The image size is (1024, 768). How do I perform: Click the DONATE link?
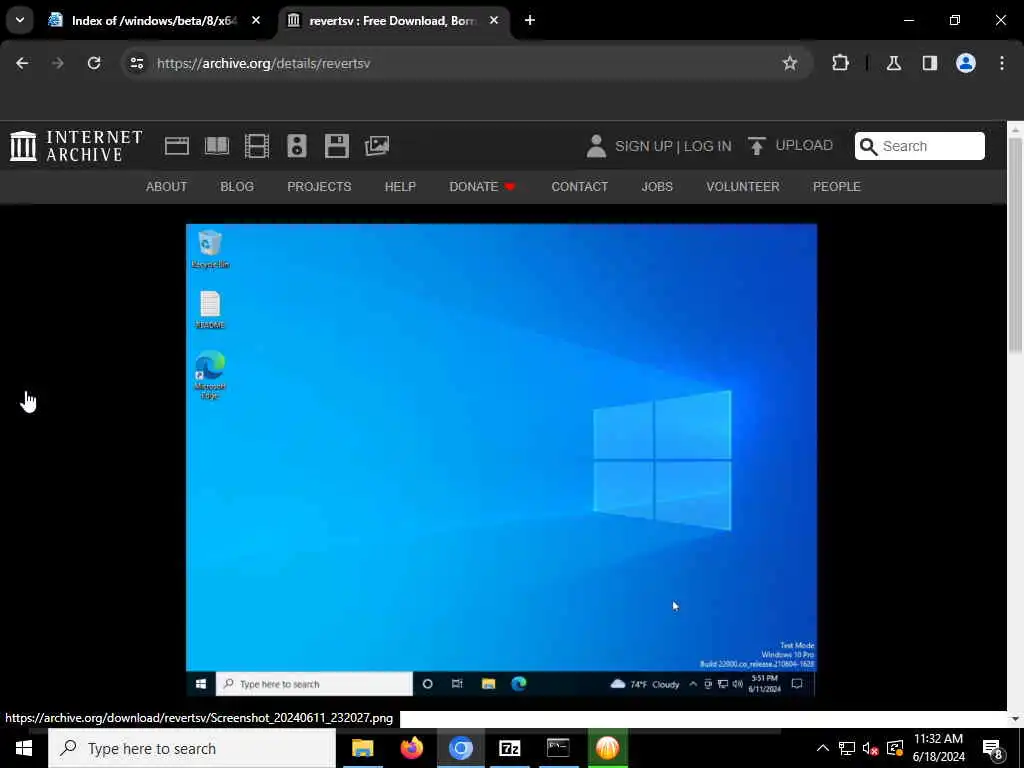pyautogui.click(x=483, y=187)
